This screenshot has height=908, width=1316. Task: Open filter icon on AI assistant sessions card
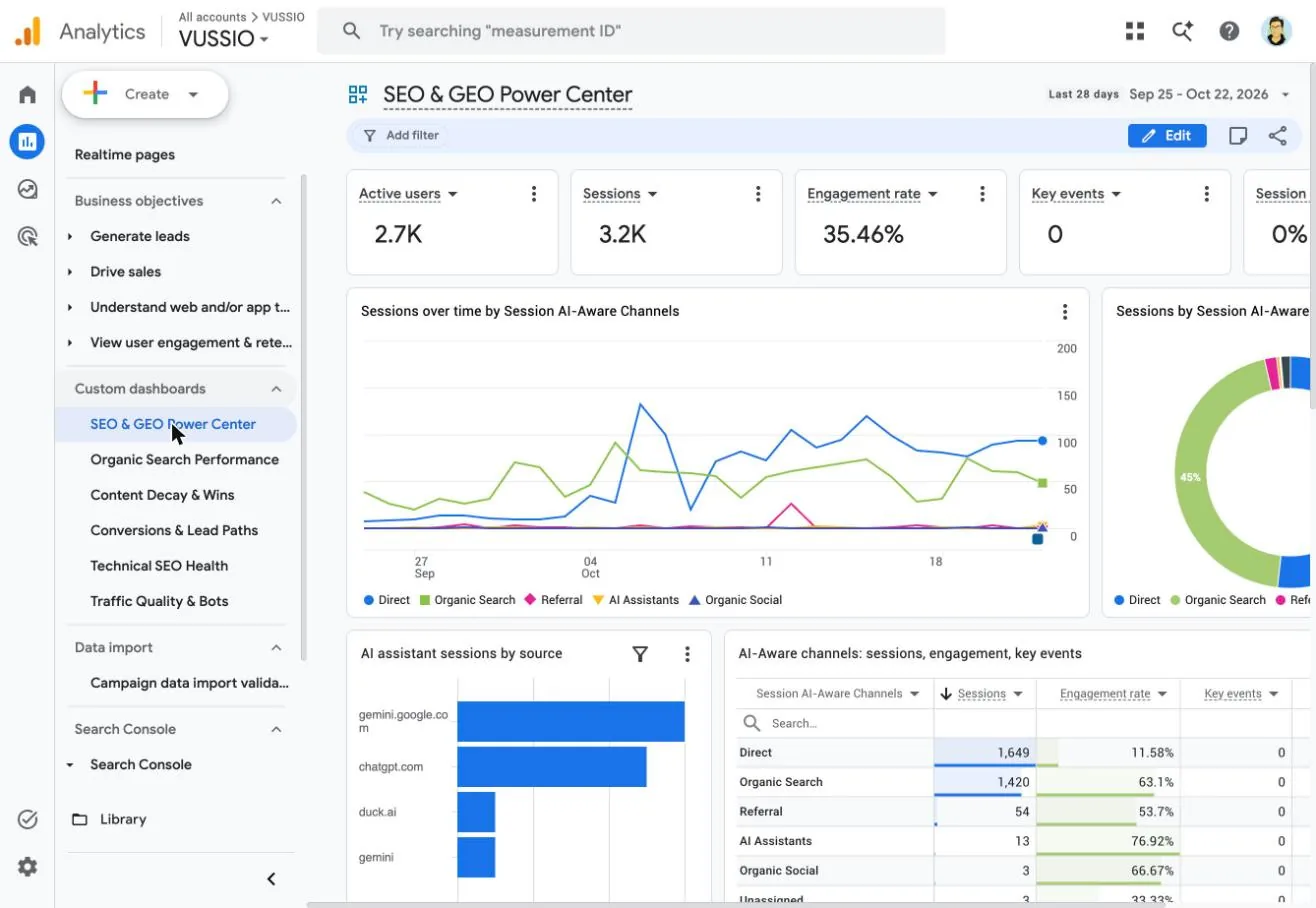pos(640,654)
